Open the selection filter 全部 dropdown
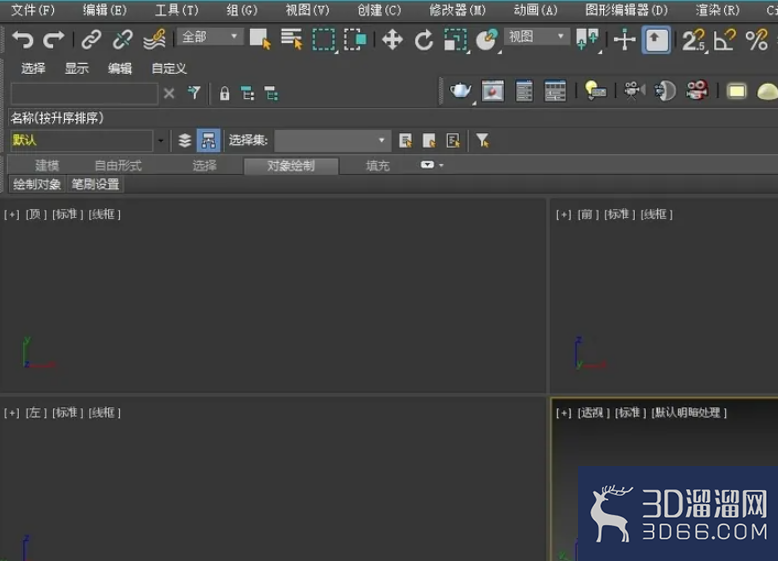 click(210, 37)
